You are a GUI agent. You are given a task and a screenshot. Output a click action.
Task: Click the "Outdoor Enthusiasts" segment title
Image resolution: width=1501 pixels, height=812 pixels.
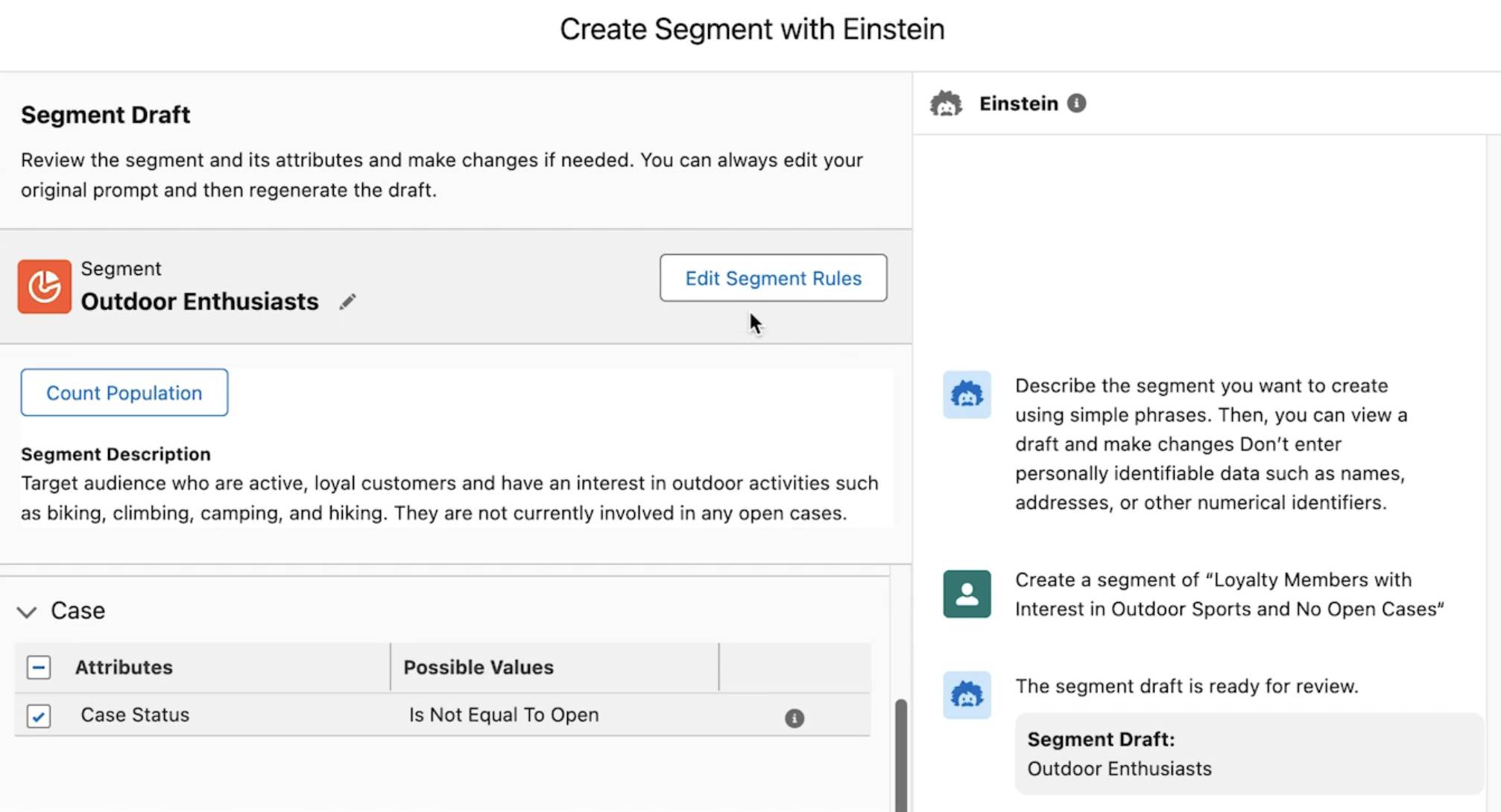point(200,301)
